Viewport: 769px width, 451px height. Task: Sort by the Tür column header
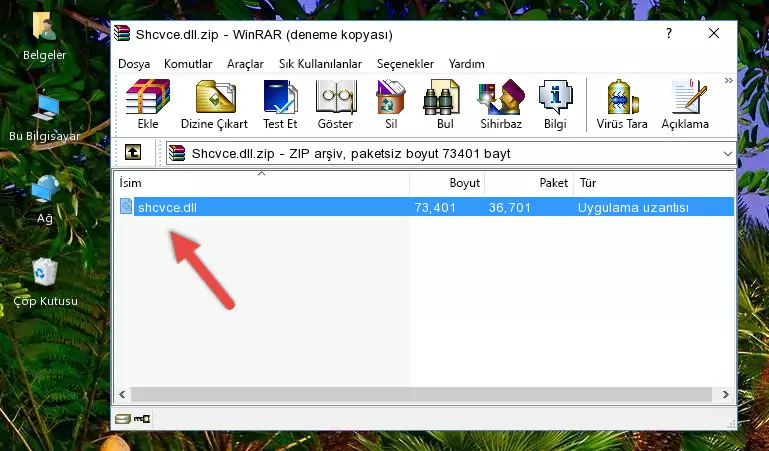pyautogui.click(x=654, y=183)
